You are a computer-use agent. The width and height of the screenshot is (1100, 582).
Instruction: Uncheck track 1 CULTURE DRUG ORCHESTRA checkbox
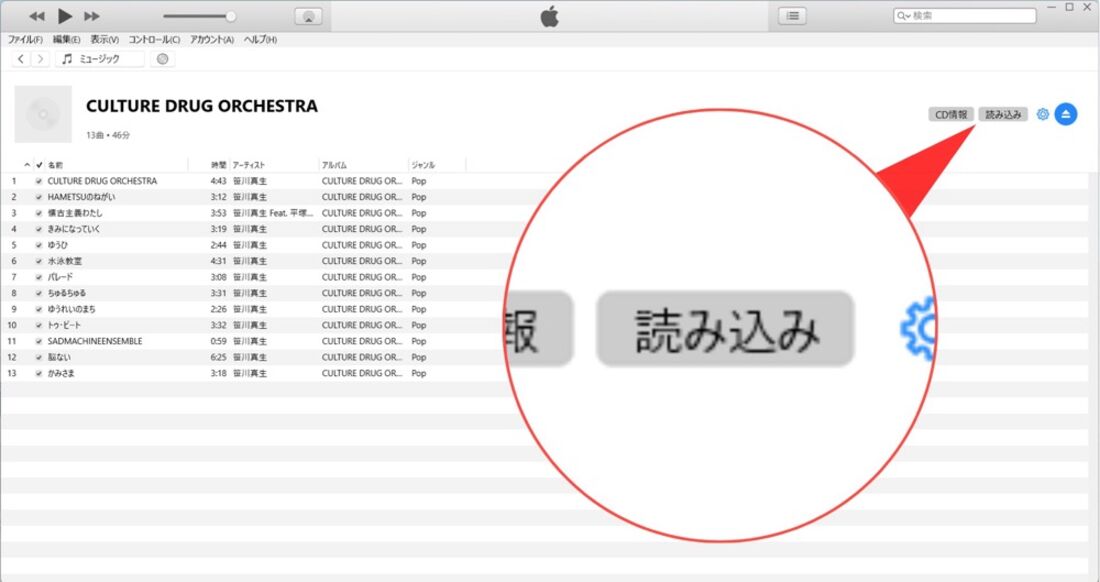(x=39, y=181)
